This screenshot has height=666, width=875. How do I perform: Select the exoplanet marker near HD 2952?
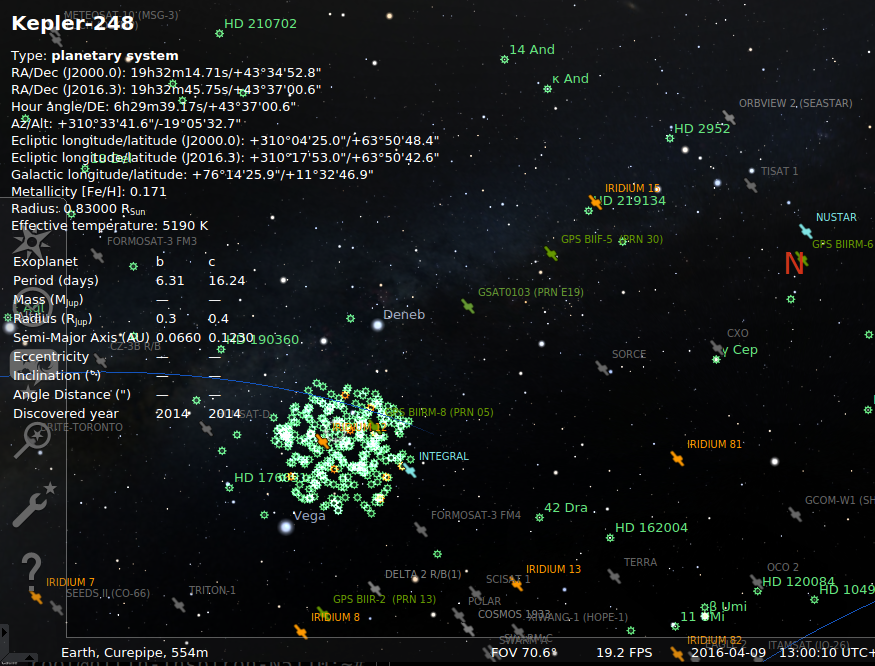point(669,138)
